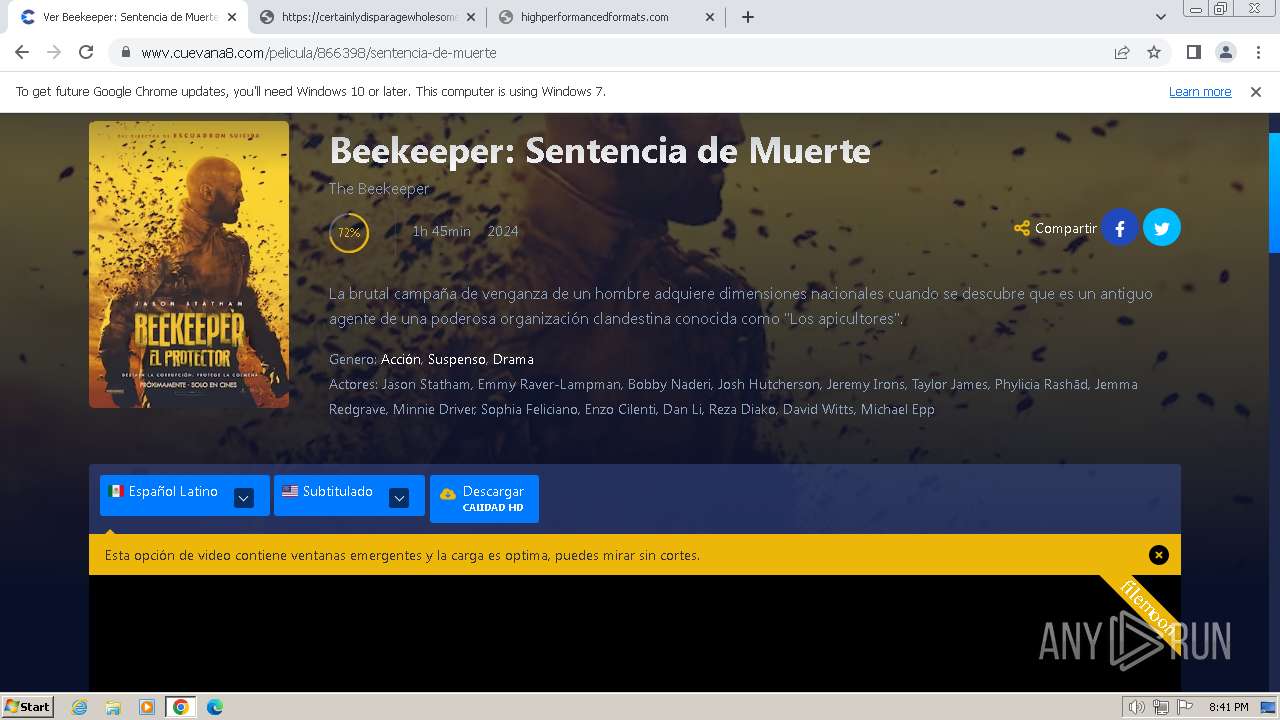Close the certainlydisparagewholesome tab
The image size is (1280, 720).
(x=471, y=17)
